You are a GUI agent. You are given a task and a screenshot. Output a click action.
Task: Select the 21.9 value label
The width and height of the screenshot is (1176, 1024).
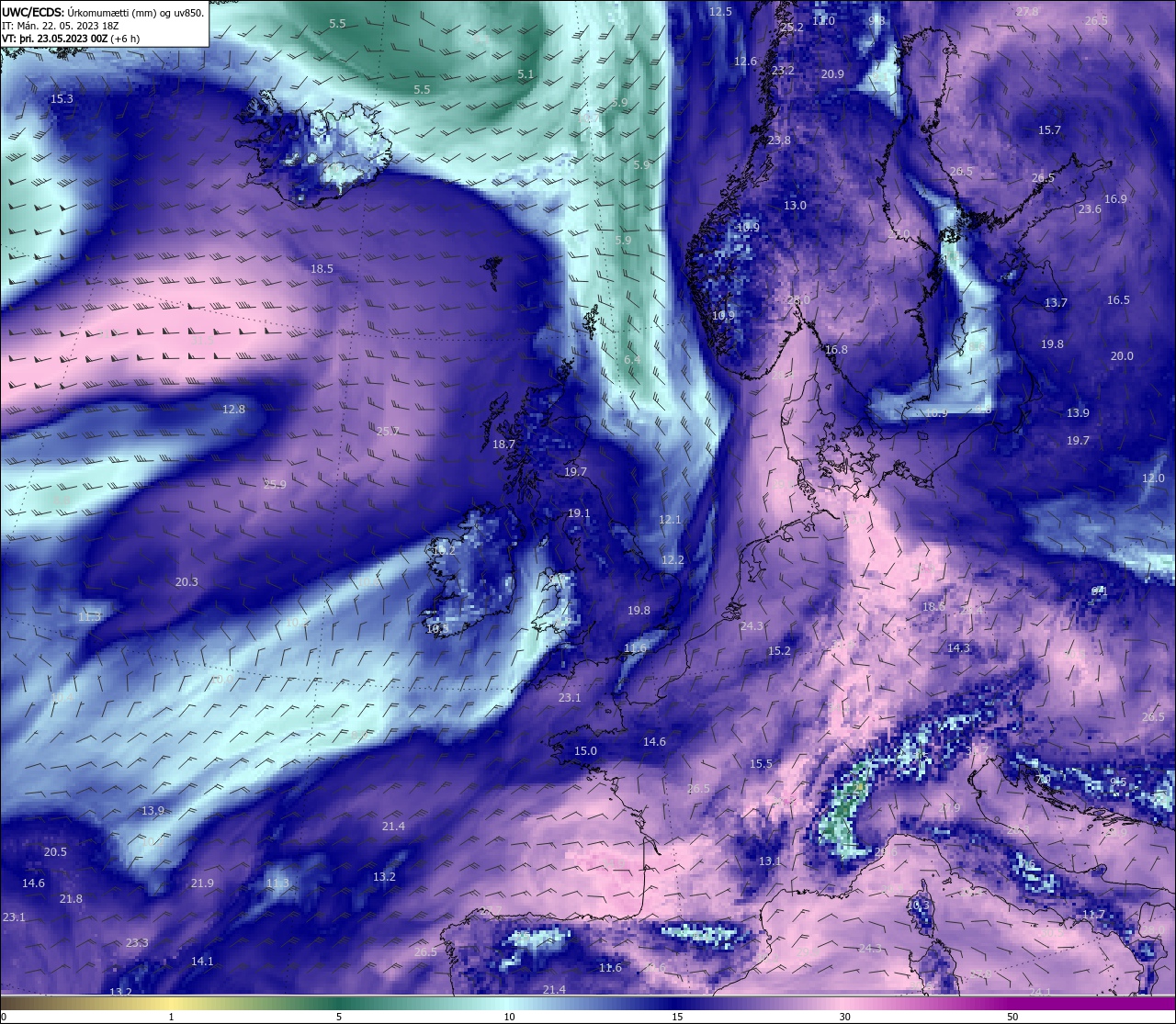point(202,883)
